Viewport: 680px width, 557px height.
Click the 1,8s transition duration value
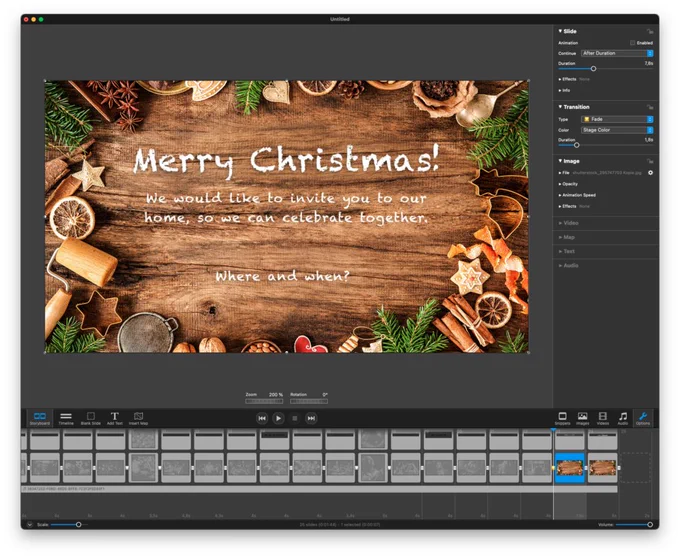[x=648, y=140]
